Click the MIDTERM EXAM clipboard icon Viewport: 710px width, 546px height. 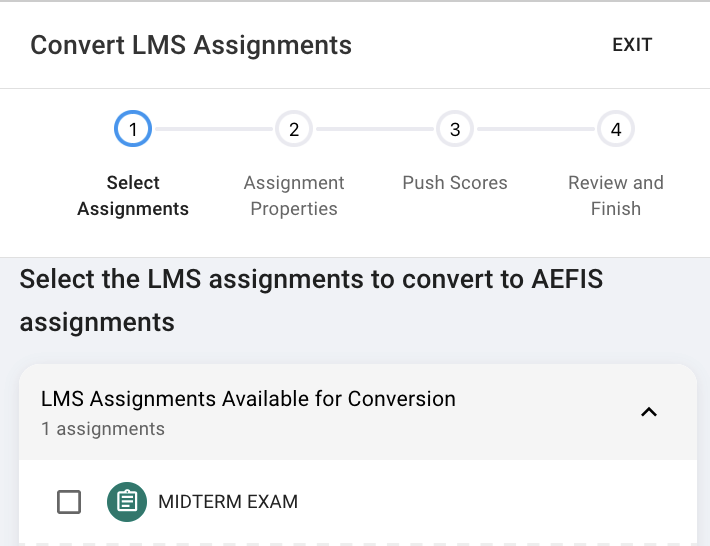(x=127, y=501)
